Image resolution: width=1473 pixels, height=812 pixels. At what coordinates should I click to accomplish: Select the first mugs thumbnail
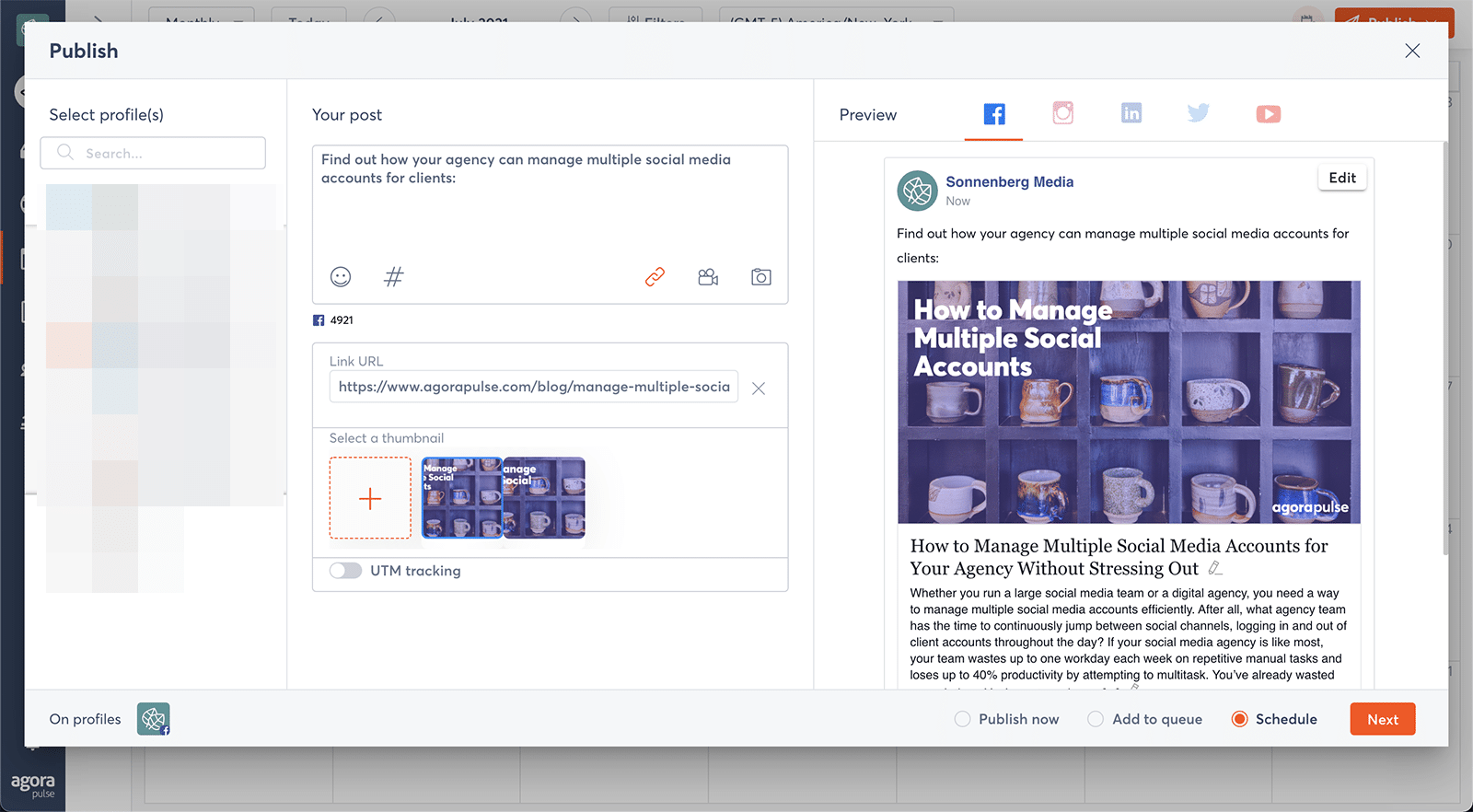point(462,498)
